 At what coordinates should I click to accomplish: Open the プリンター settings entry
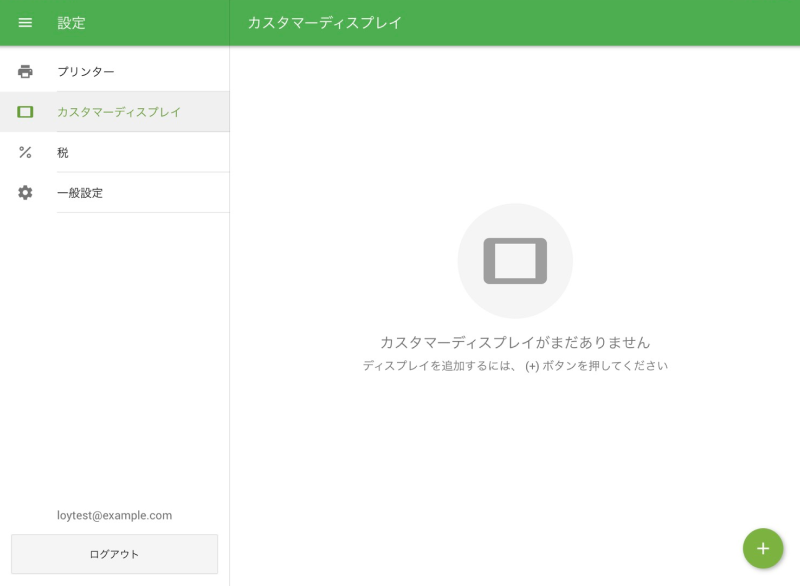pos(85,71)
